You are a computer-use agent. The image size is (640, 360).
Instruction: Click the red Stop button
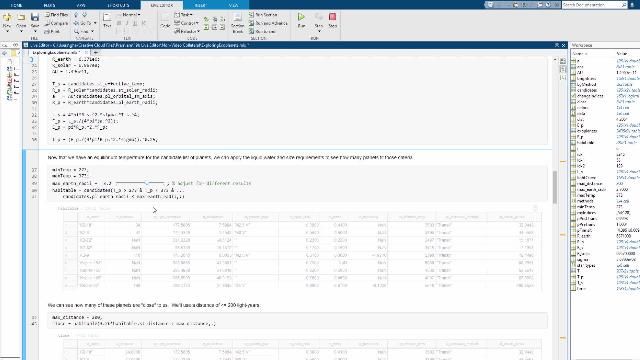[333, 20]
